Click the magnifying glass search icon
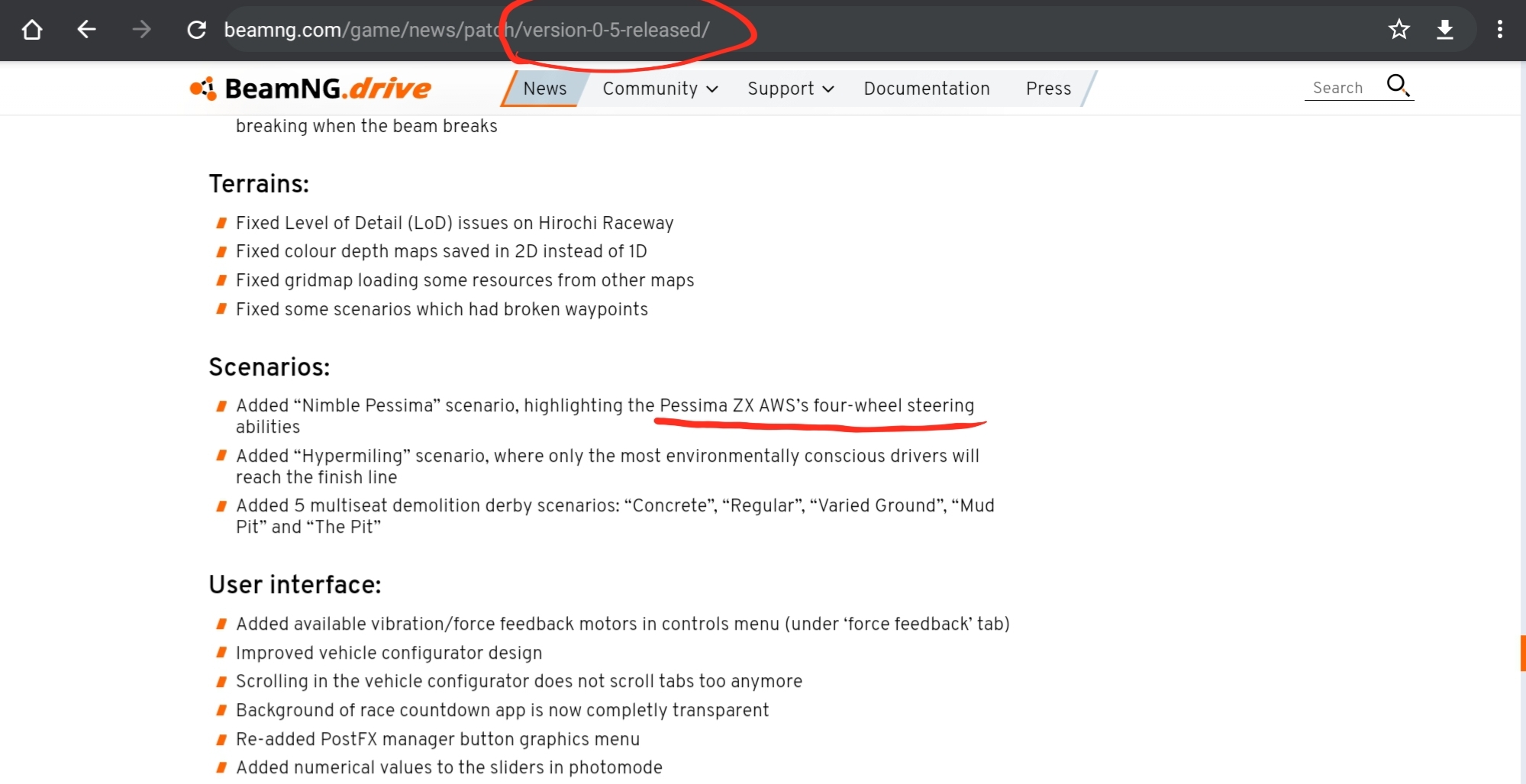1526x784 pixels. point(1398,85)
